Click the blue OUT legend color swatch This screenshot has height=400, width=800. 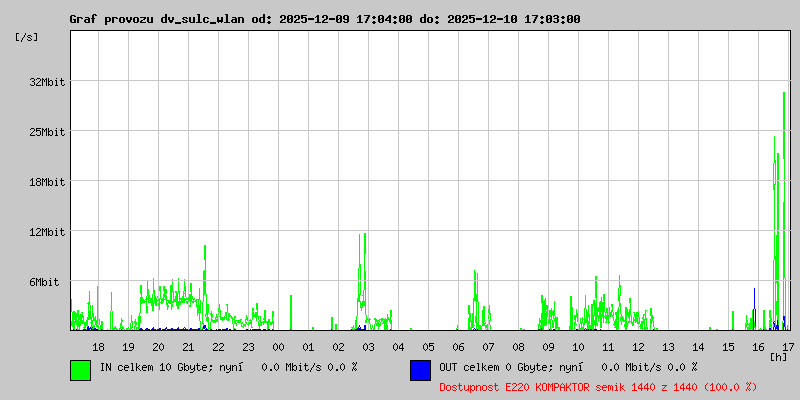tap(420, 370)
